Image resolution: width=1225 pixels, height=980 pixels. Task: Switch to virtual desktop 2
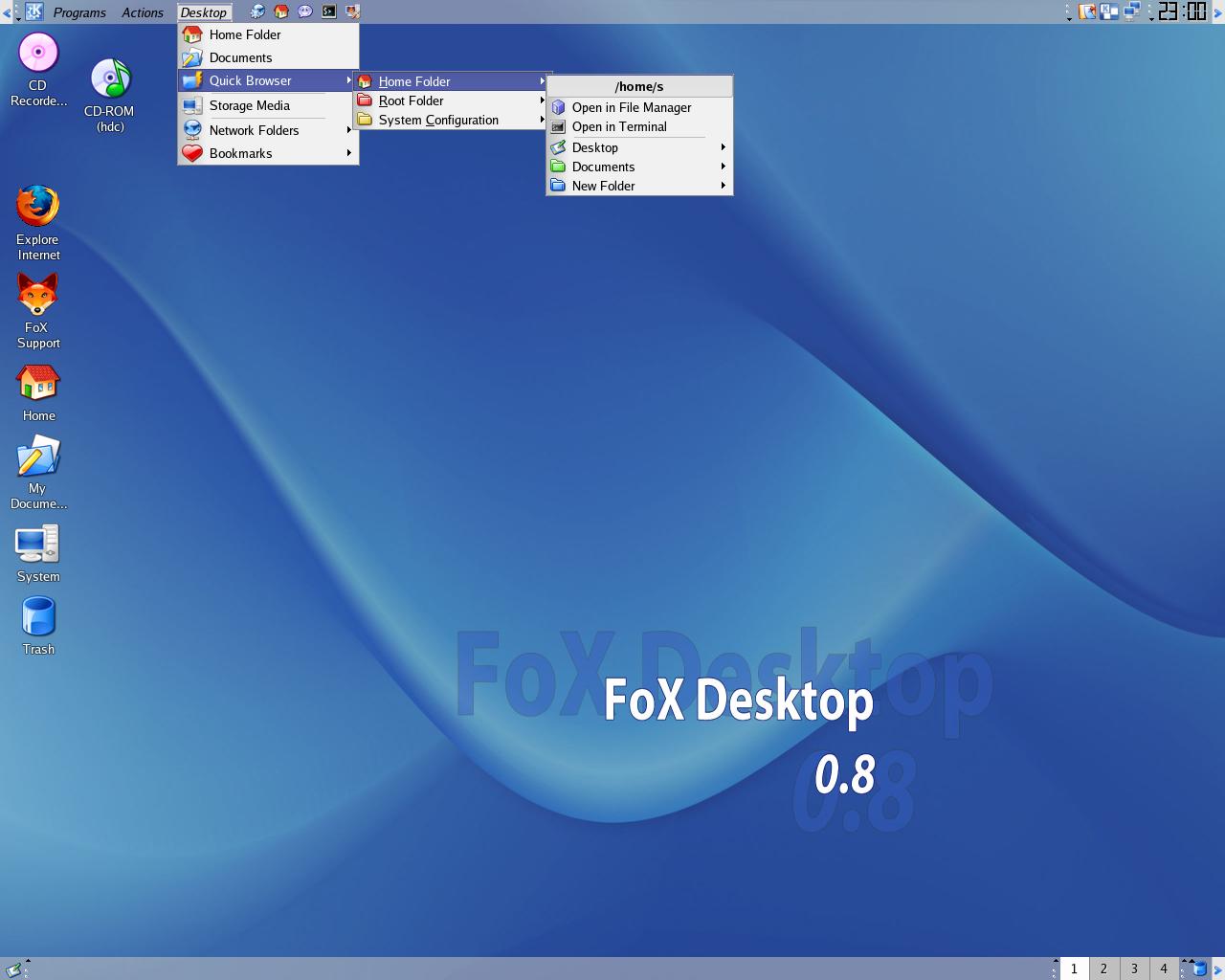tap(1103, 969)
